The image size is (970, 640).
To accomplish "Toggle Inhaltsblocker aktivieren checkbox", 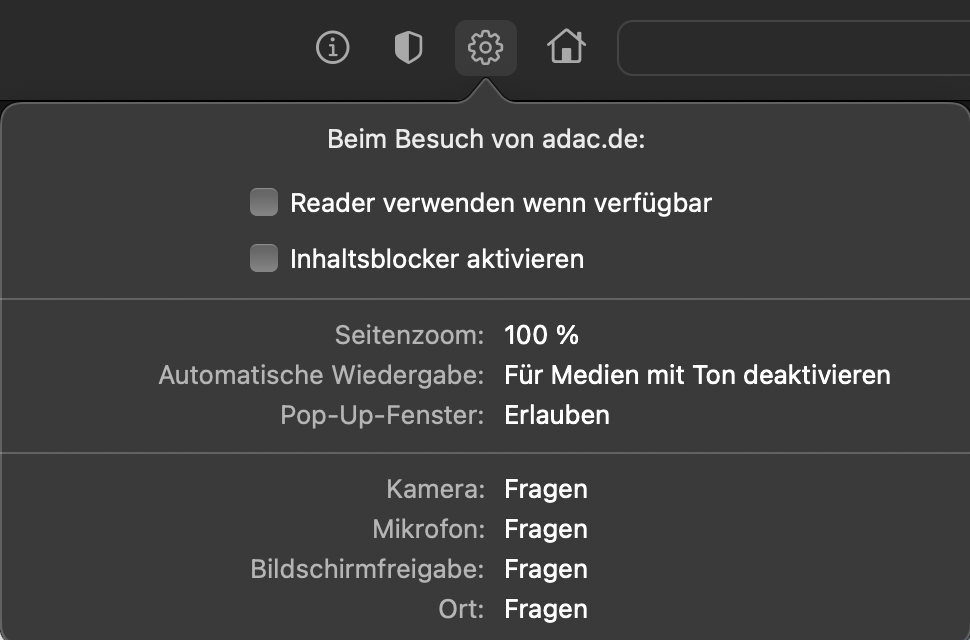I will click(x=264, y=259).
